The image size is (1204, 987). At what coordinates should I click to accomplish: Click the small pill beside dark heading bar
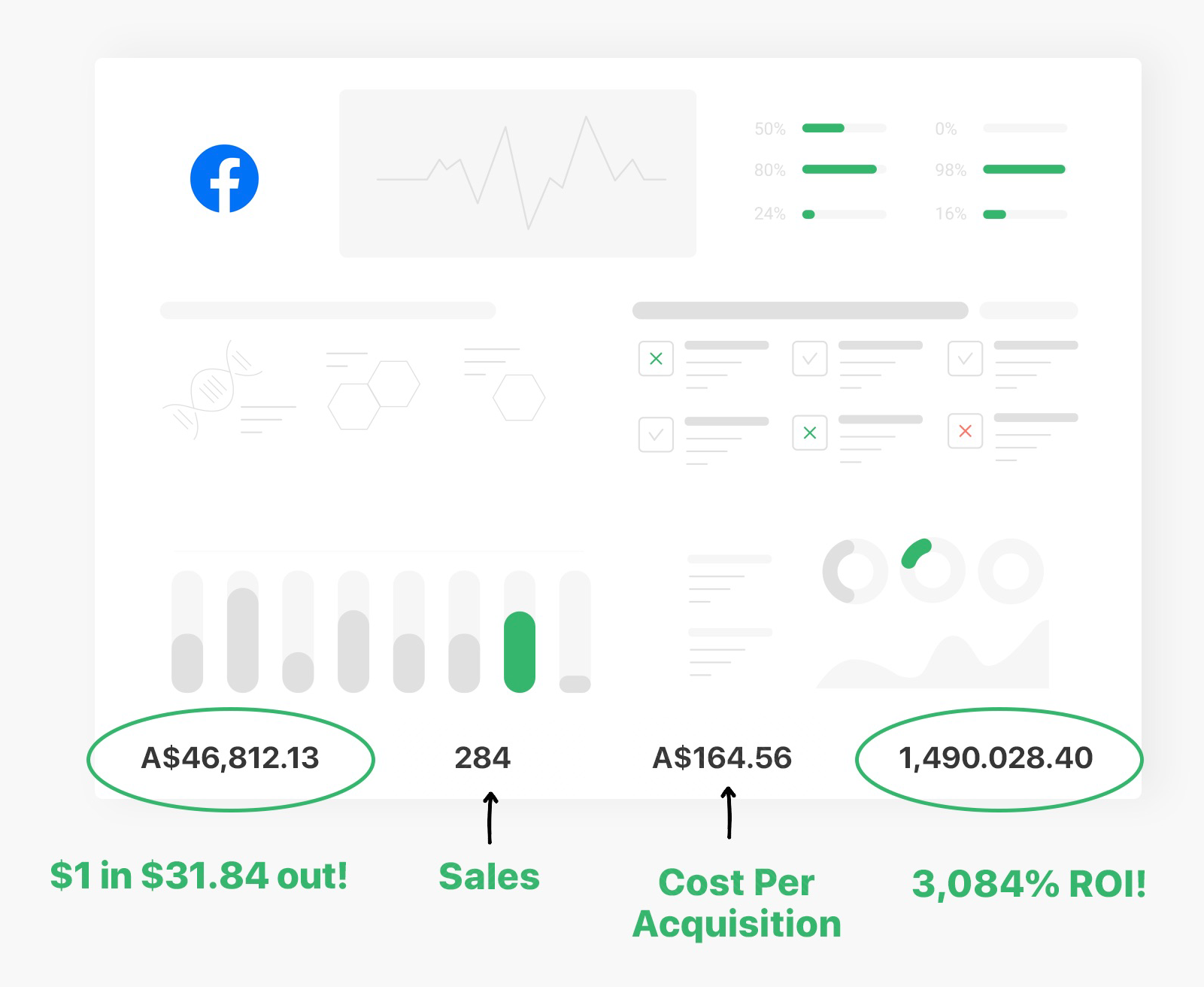click(1029, 311)
